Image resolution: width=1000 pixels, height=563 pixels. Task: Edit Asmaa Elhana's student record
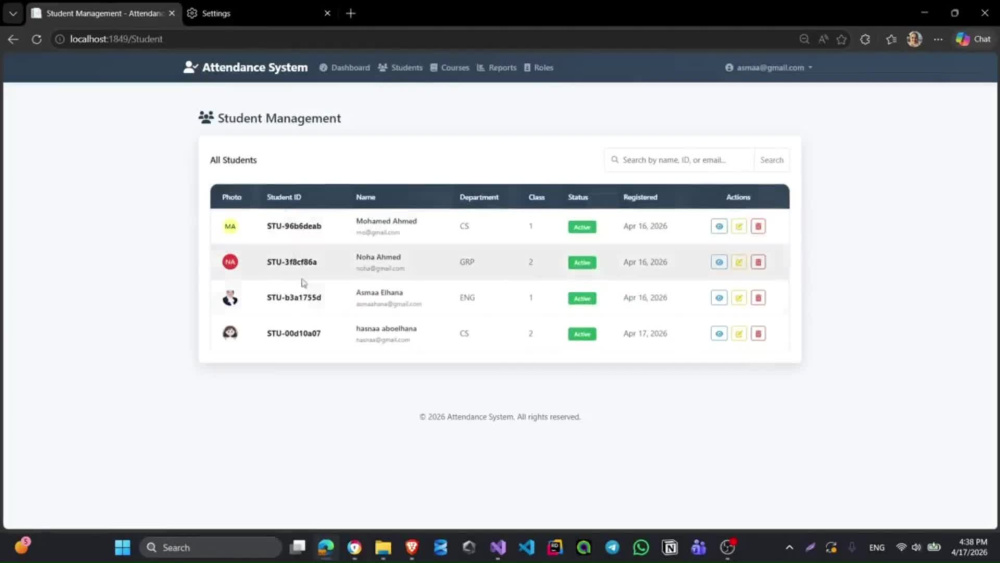(x=739, y=298)
